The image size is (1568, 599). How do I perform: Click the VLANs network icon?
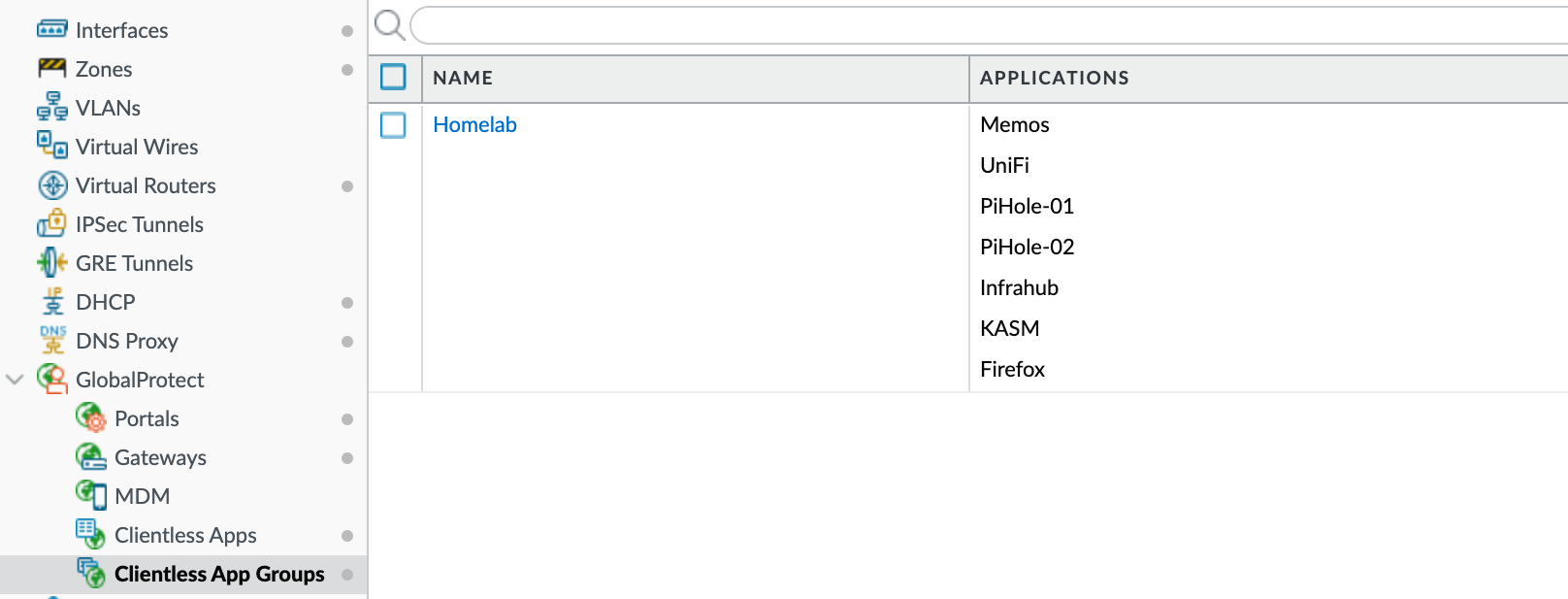pos(52,107)
